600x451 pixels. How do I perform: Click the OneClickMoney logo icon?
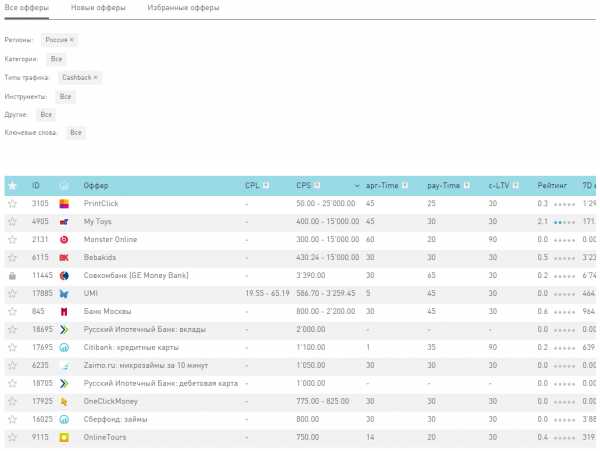point(64,401)
